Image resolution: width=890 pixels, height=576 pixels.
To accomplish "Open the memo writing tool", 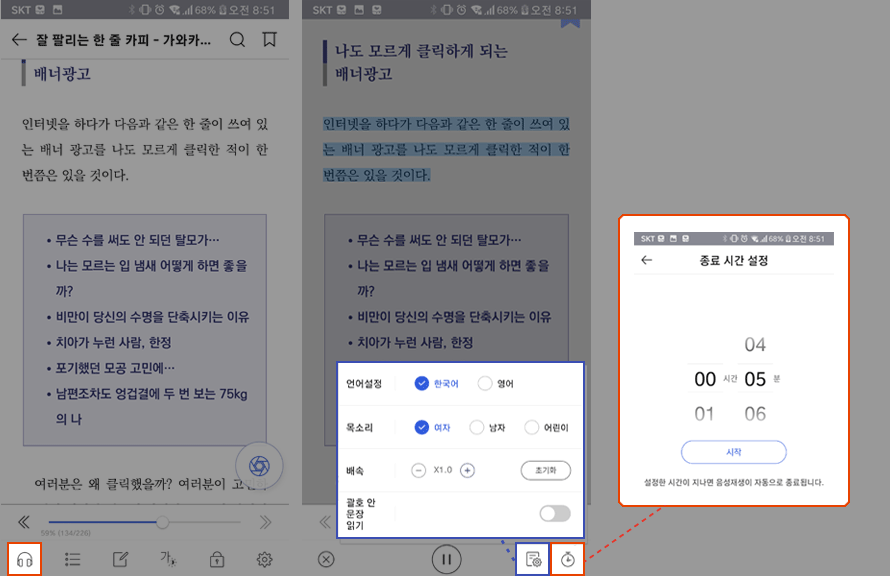I will click(x=120, y=559).
